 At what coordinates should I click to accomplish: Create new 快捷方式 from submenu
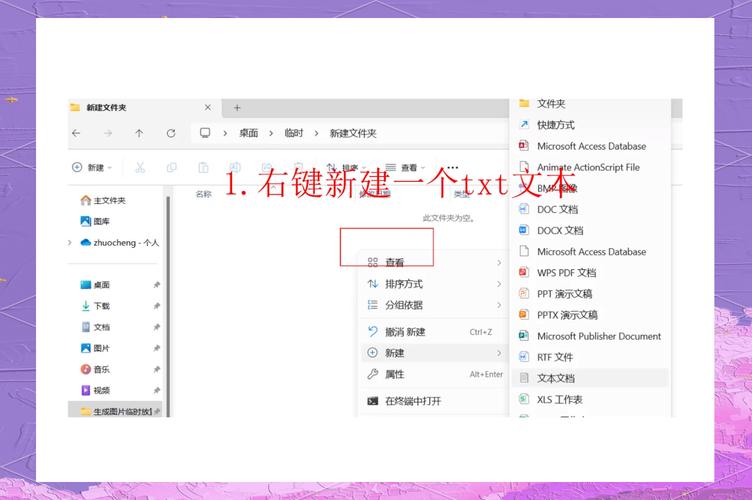pos(590,125)
